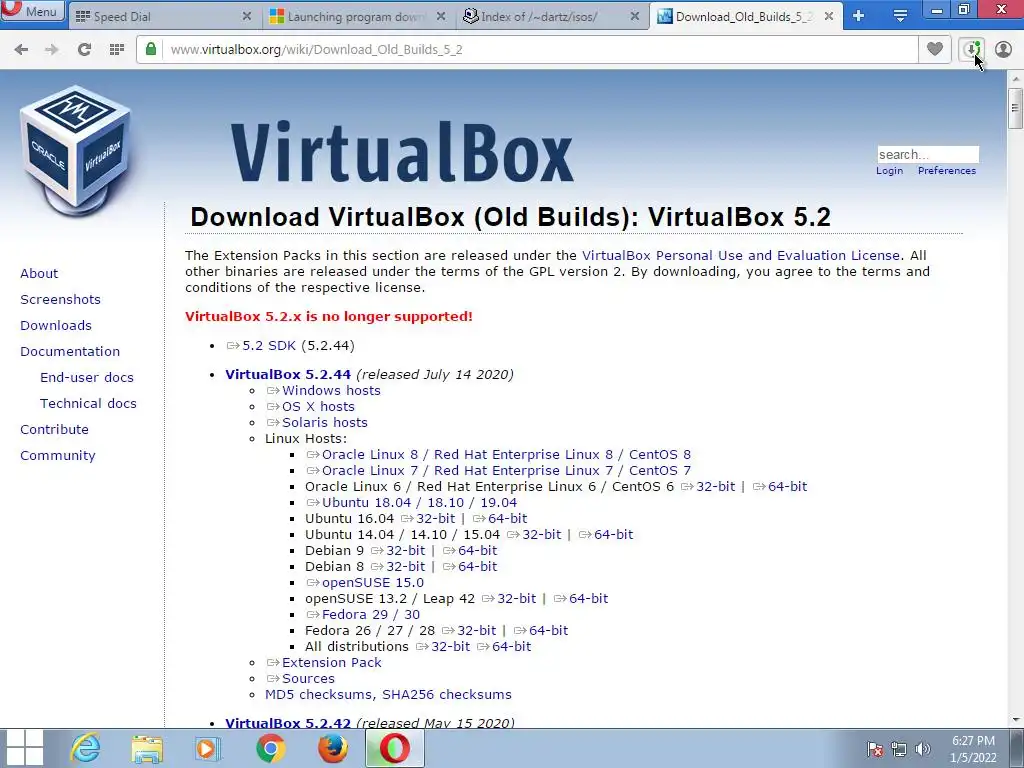The width and height of the screenshot is (1024, 768).
Task: Open VirtualBox Personal Use and Evaluation License
Action: pos(741,255)
